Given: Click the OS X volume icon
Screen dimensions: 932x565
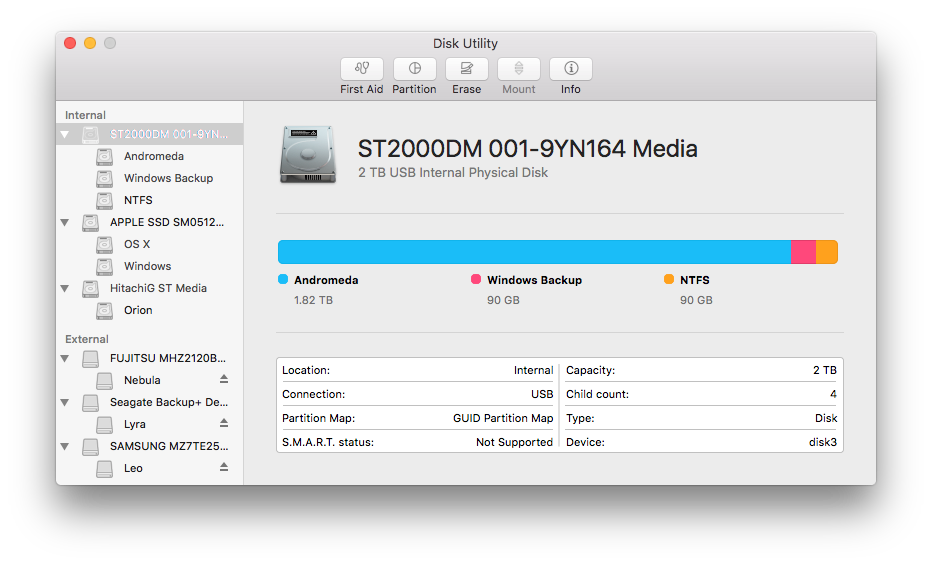Looking at the screenshot, I should click(x=105, y=244).
